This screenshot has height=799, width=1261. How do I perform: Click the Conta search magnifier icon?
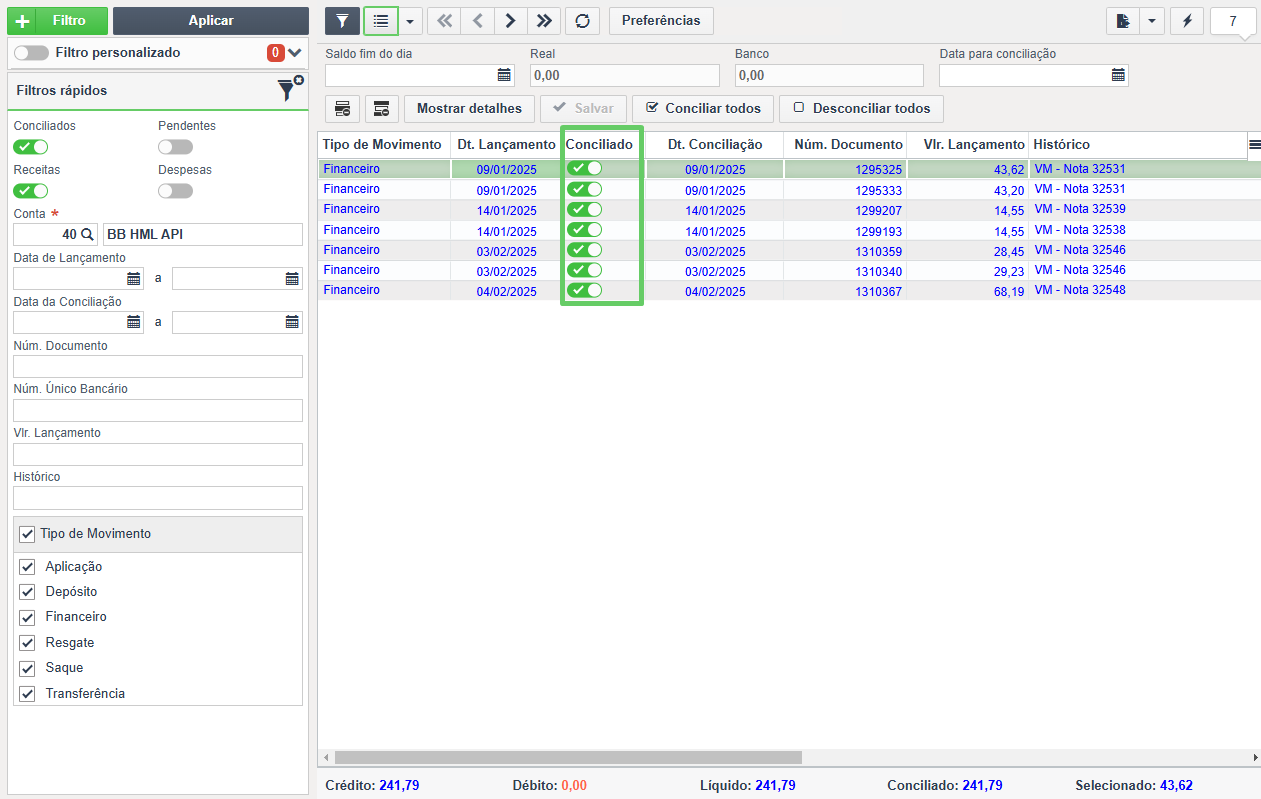point(87,235)
